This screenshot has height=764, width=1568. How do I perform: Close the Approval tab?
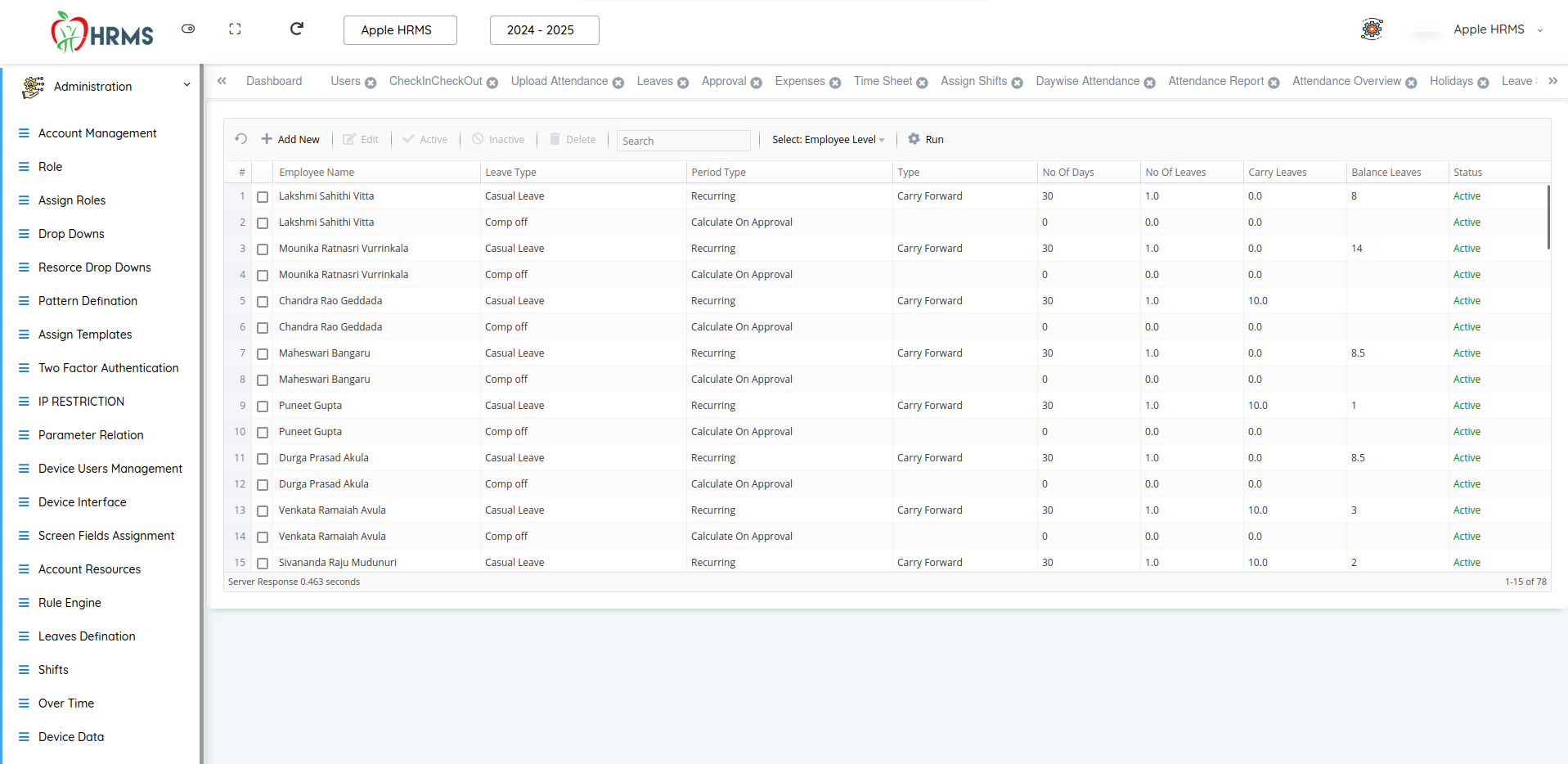click(757, 83)
